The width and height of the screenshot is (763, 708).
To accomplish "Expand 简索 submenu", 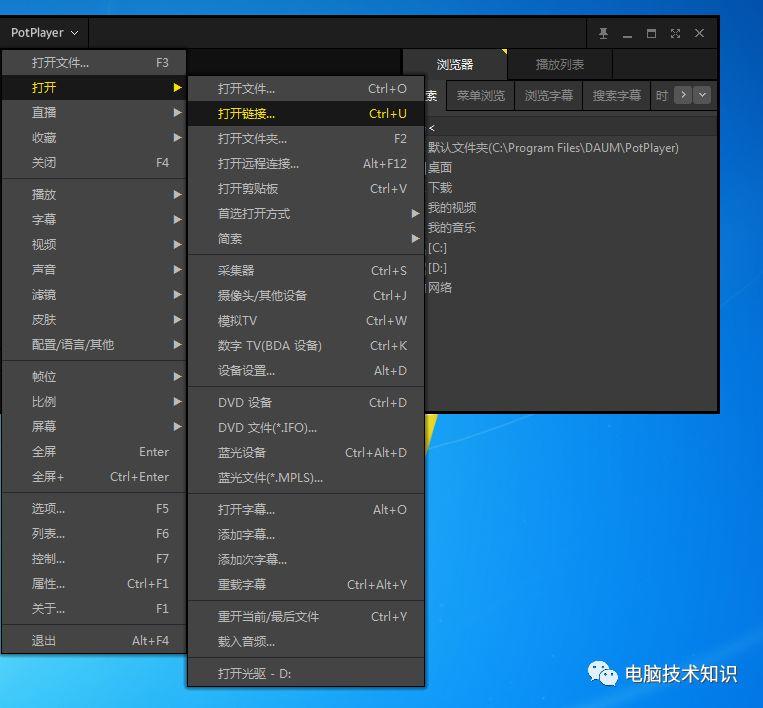I will pos(306,239).
